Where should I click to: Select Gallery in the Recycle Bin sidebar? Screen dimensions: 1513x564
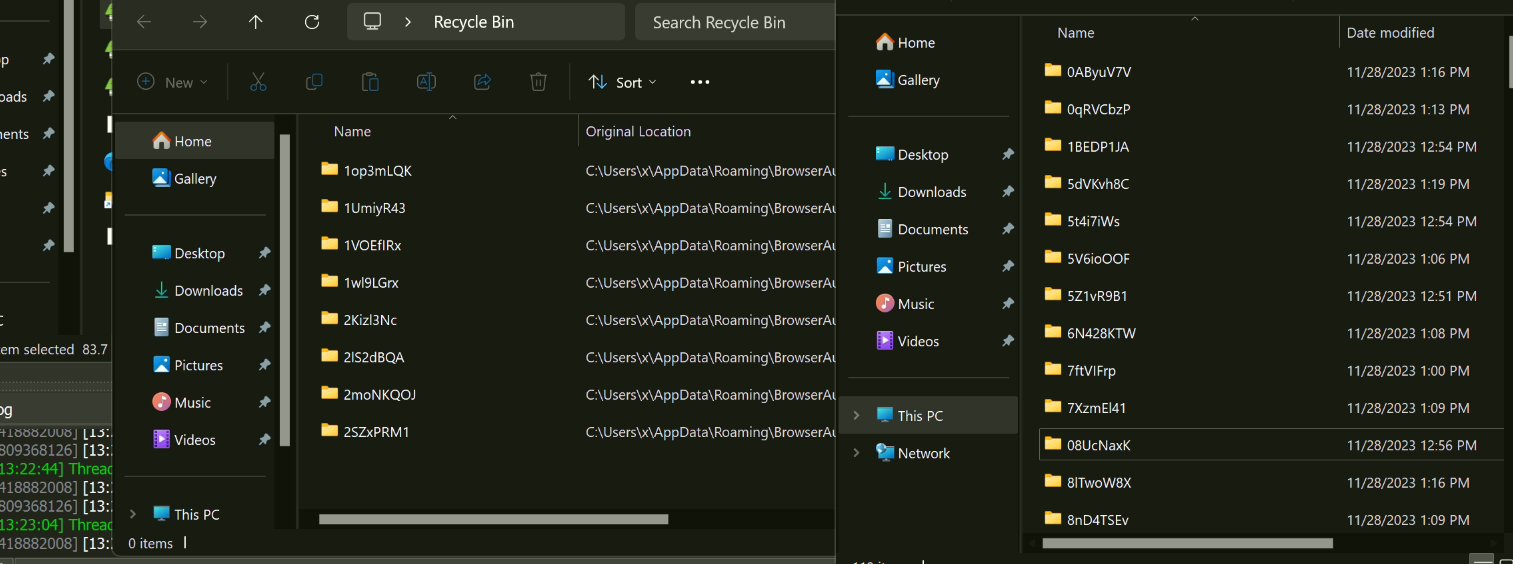pyautogui.click(x=195, y=178)
